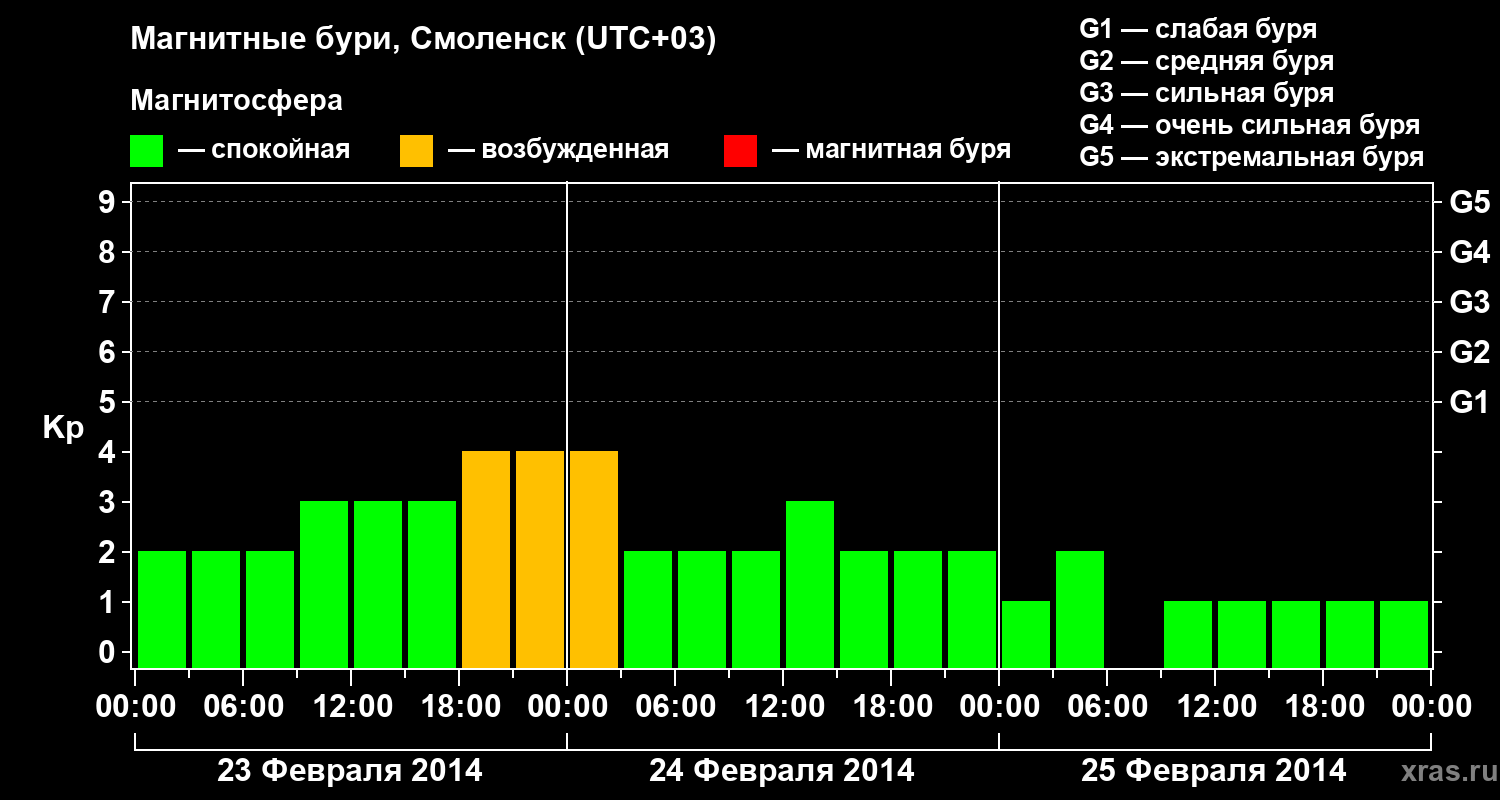Click the orange 21:00–00:00 bar on 23 Февраля
1500x800 pixels.
540,559
